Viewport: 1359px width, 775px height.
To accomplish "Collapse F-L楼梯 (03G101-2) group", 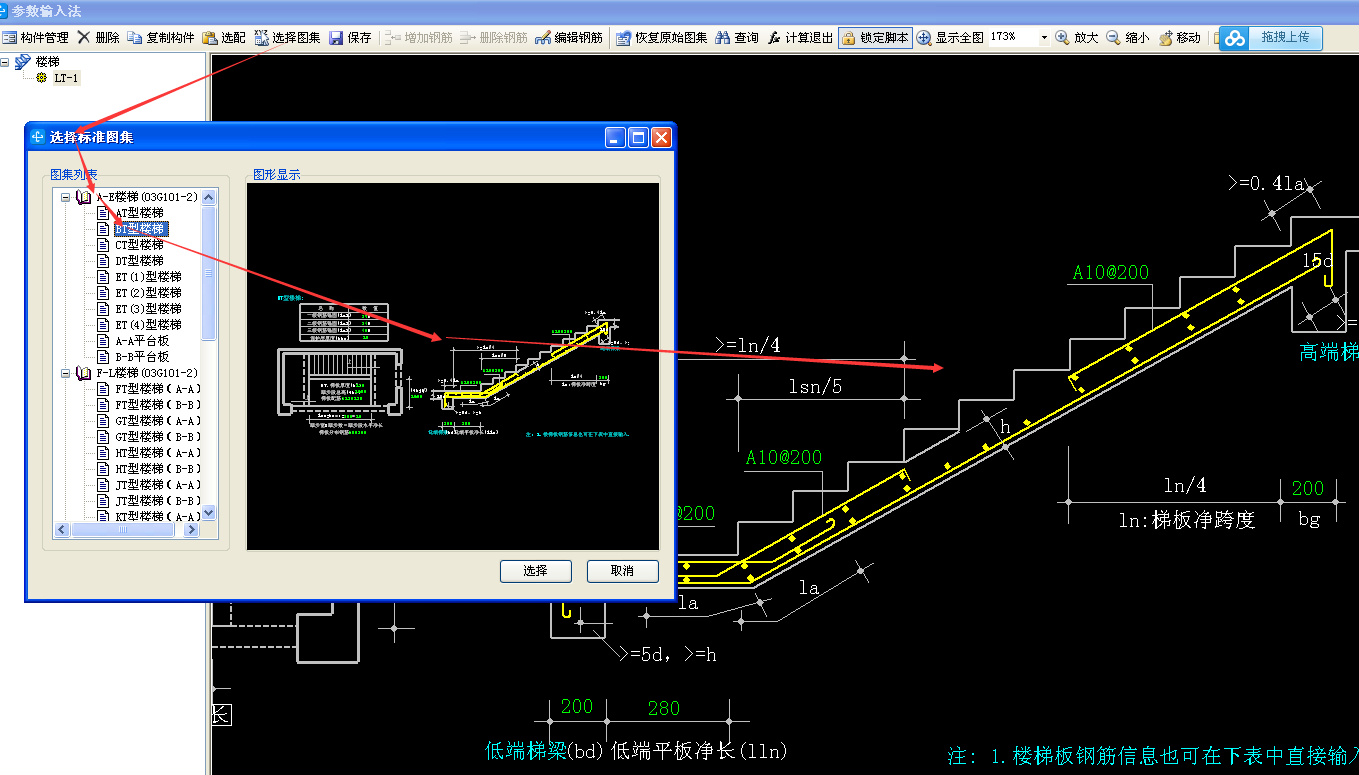I will tap(65, 373).
